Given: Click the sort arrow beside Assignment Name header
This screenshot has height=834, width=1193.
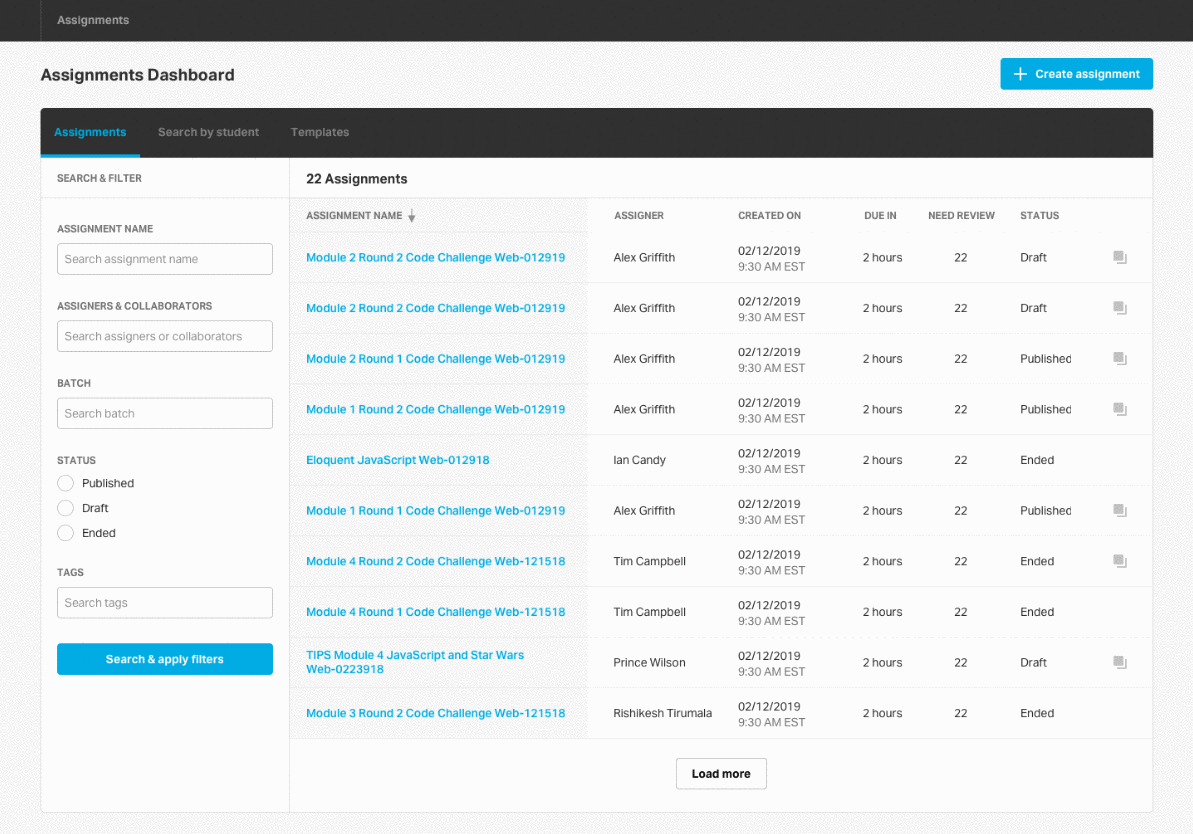Looking at the screenshot, I should [411, 216].
